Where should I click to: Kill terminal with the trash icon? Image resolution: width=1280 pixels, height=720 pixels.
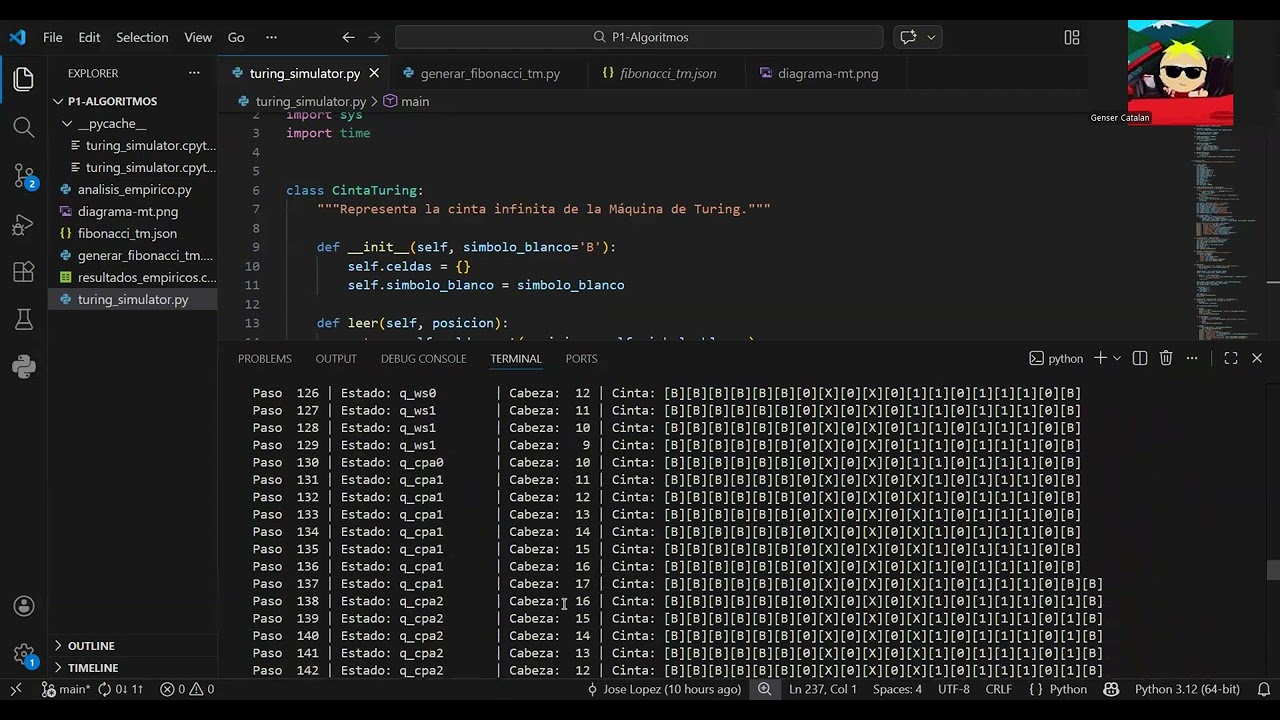pos(1166,358)
